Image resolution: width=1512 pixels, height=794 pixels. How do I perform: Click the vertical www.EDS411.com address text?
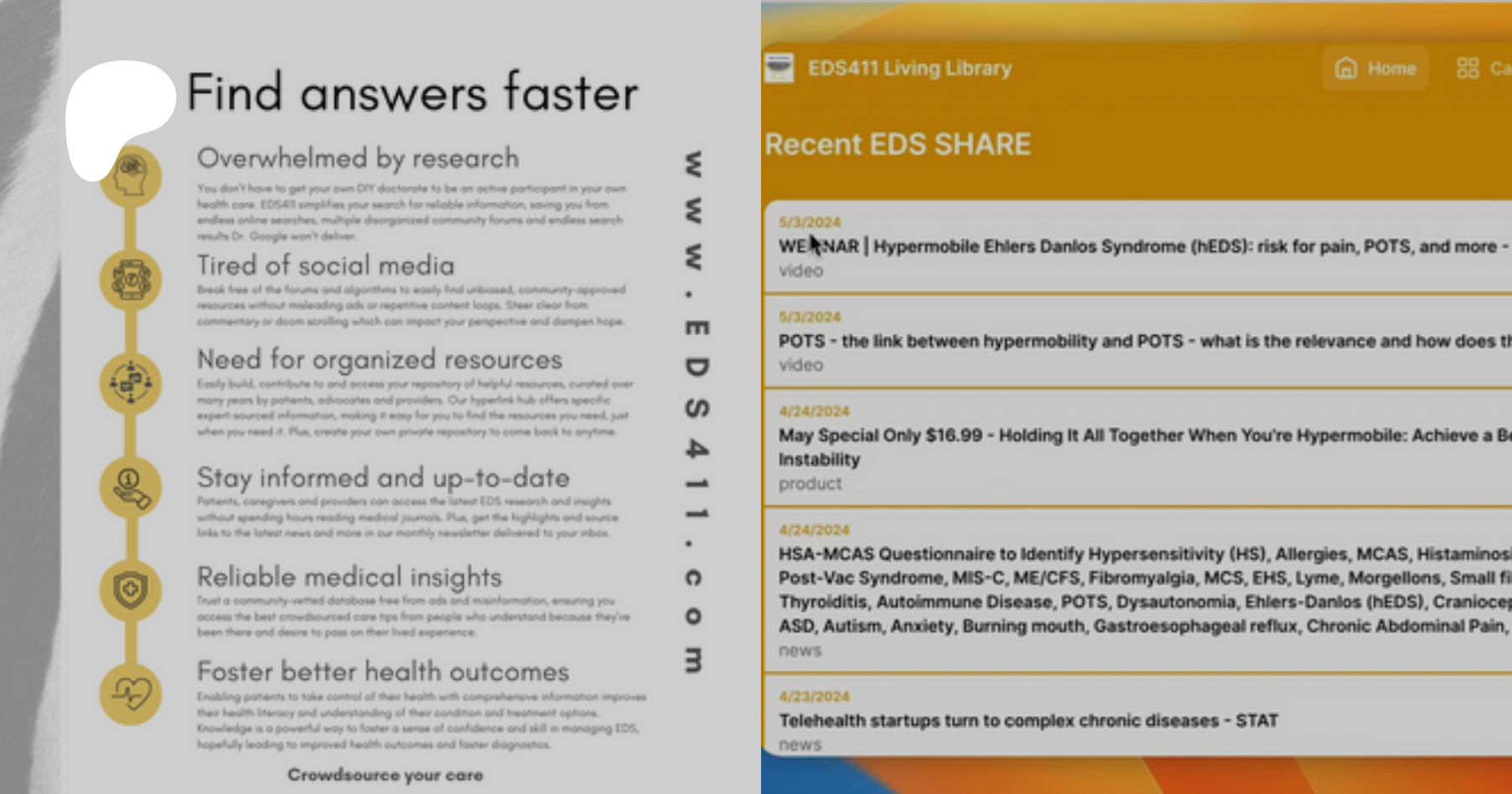[x=694, y=412]
